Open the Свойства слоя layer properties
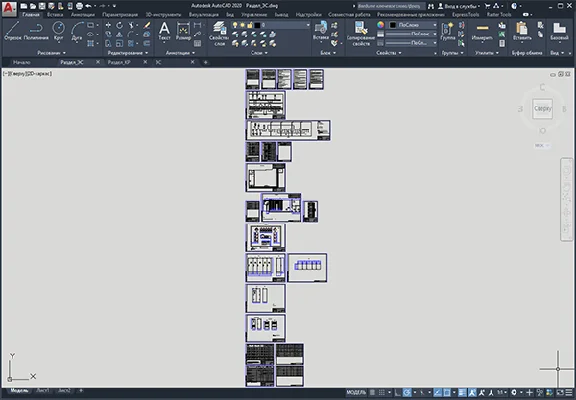Screen dimensions: 576x400 [220, 33]
